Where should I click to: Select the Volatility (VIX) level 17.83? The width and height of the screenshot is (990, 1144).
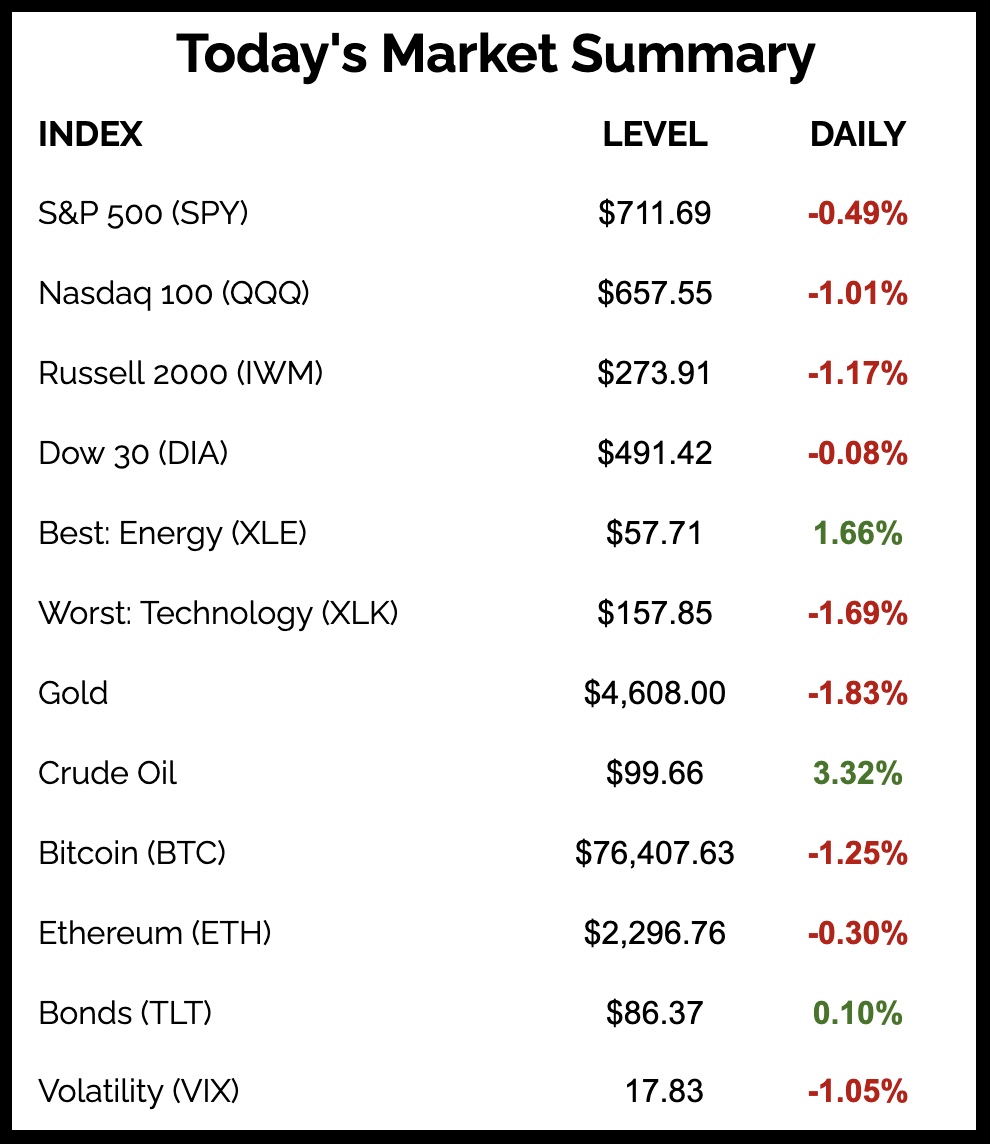coord(664,1091)
